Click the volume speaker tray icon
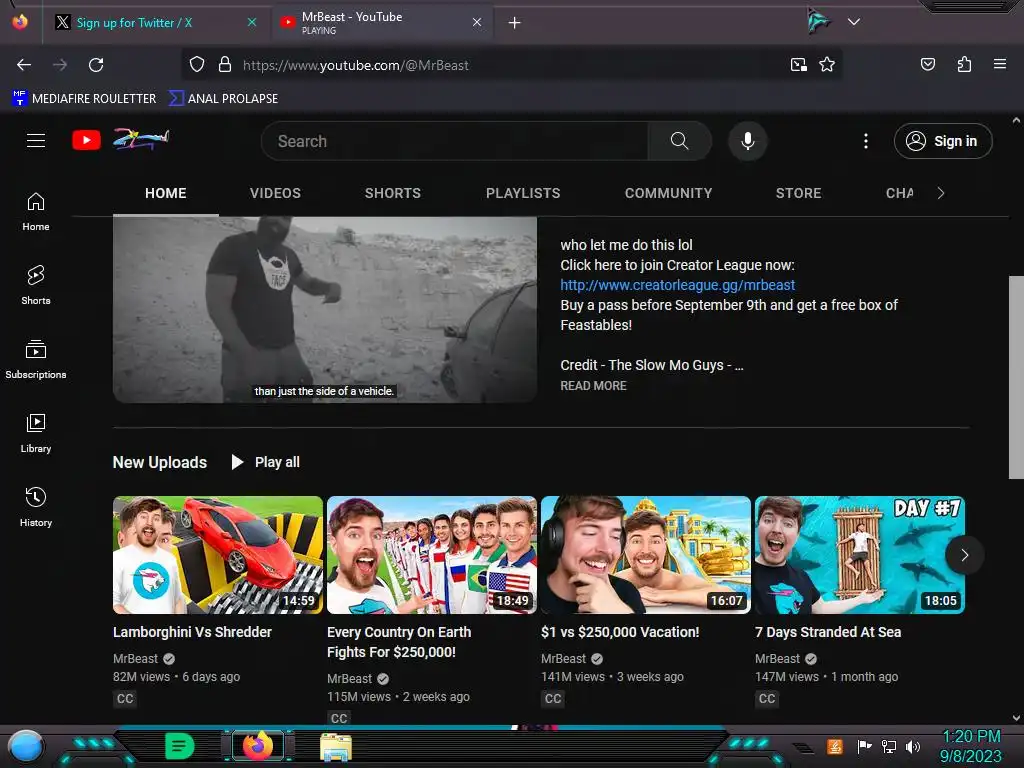Viewport: 1024px width, 768px height. 913,746
